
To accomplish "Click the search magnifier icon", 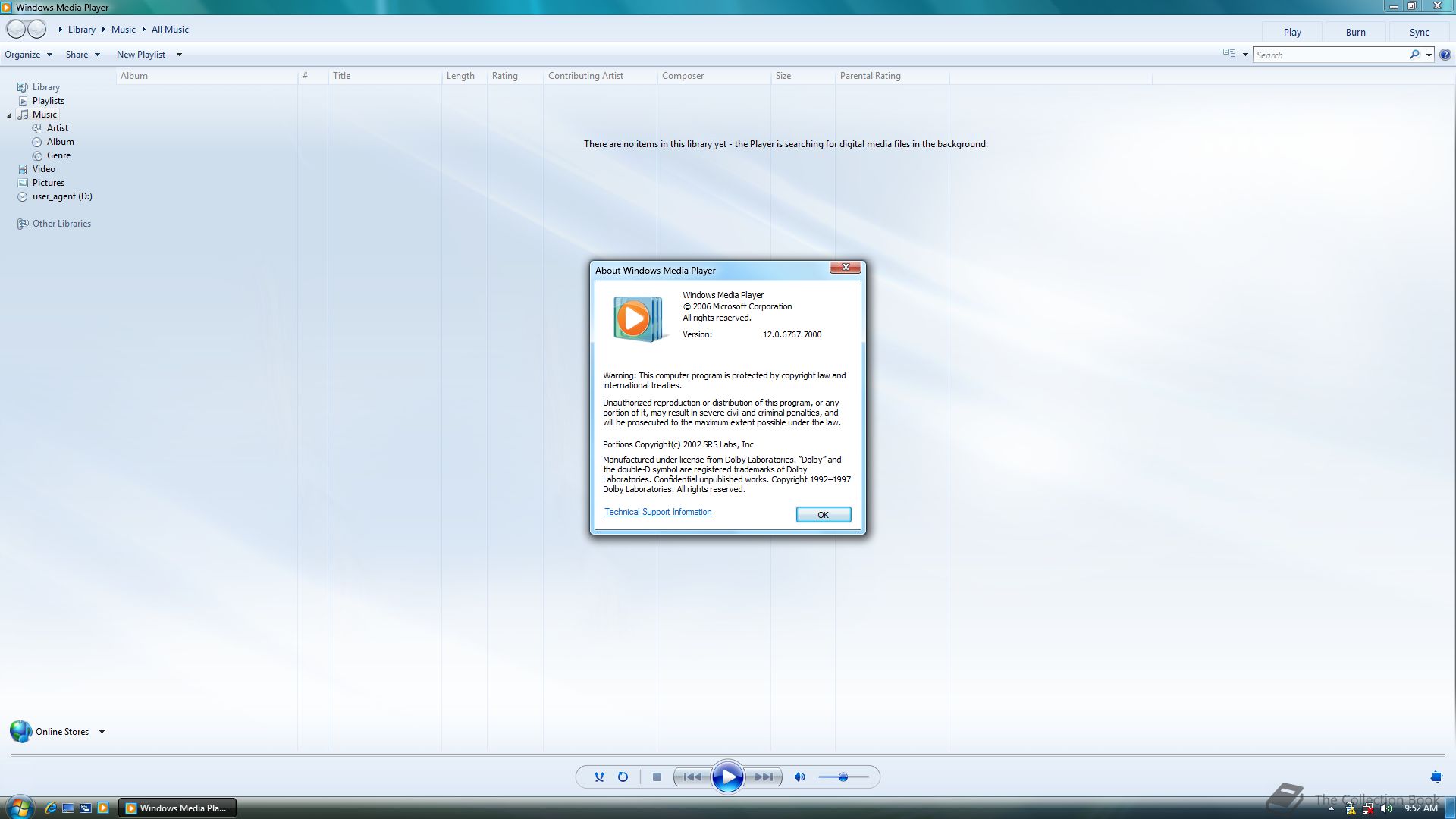I will point(1414,55).
